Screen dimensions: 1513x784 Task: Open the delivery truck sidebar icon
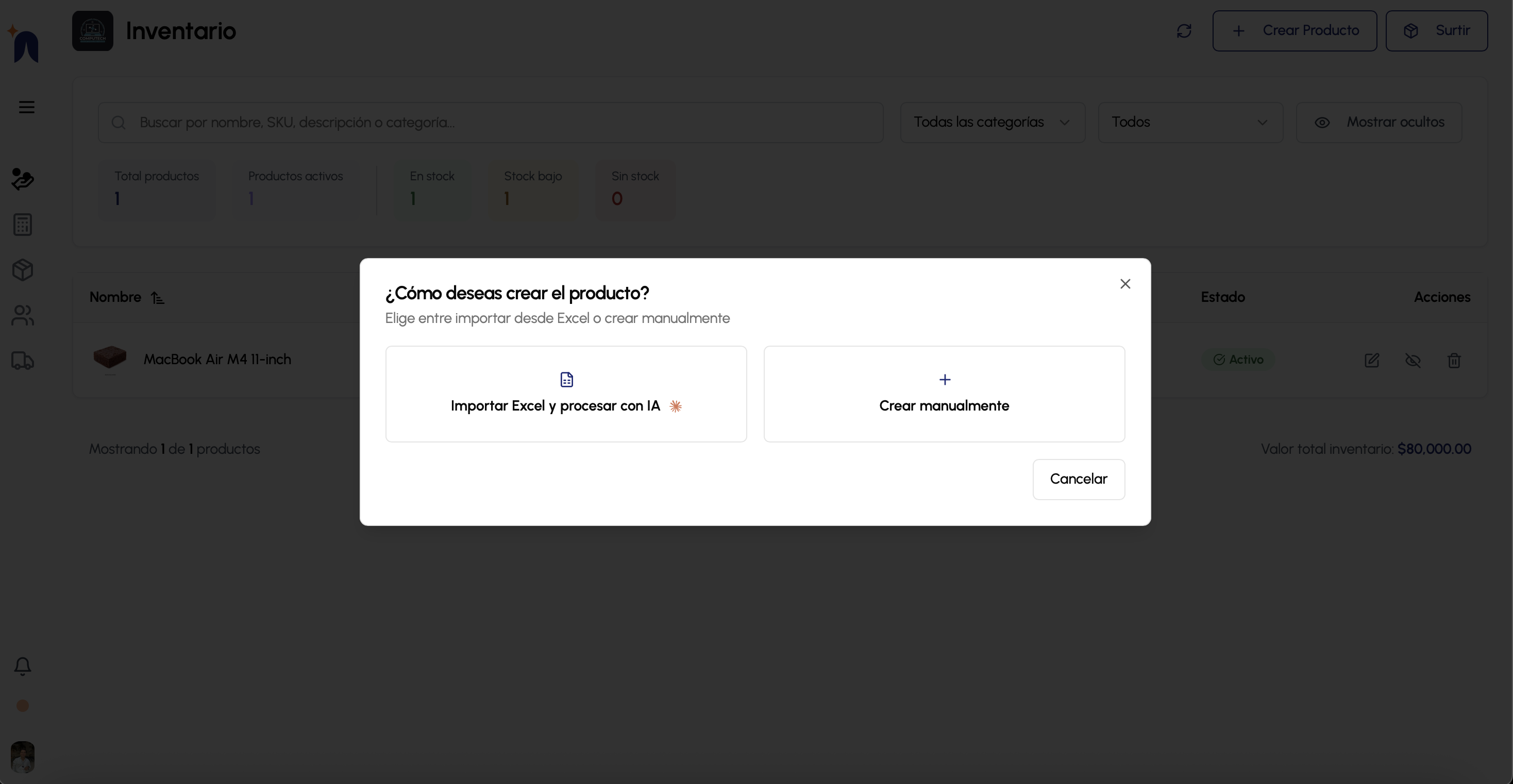point(22,361)
